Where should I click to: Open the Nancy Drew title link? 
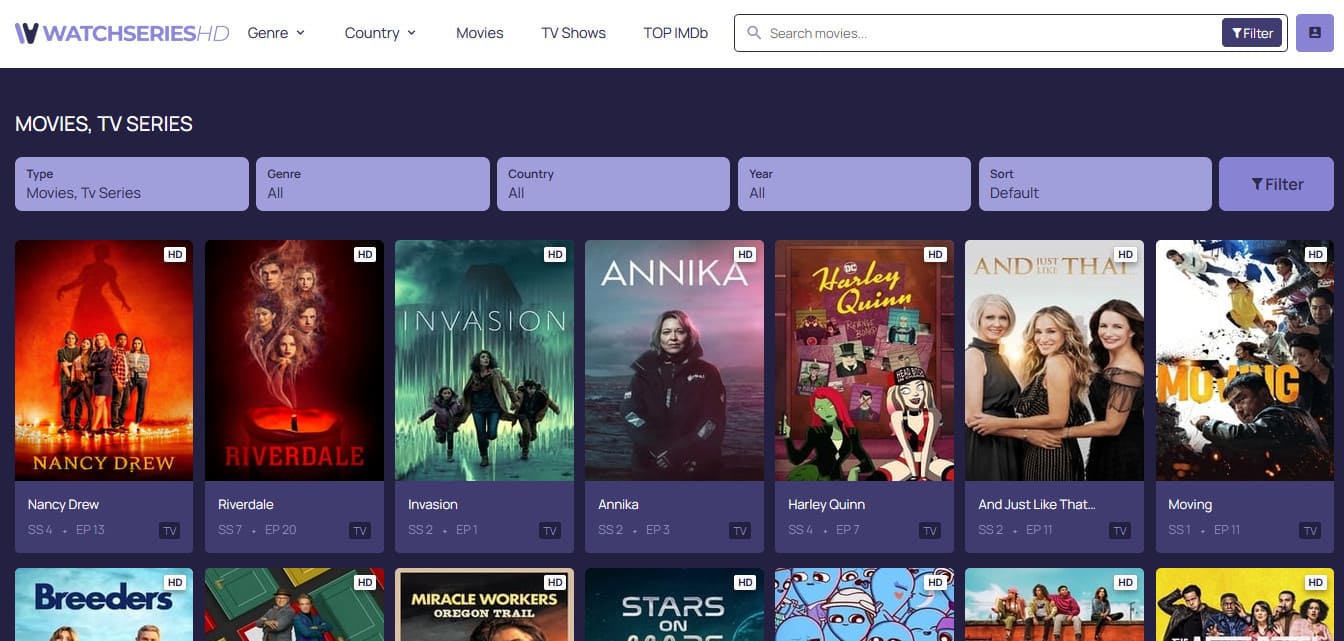[x=63, y=504]
